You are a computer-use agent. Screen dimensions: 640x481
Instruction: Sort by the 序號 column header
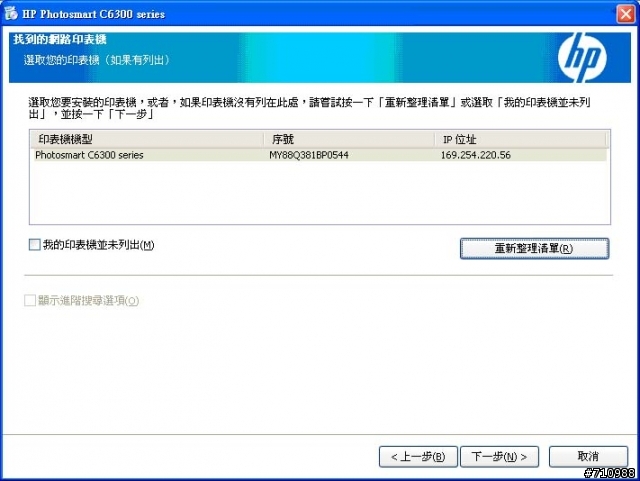pos(349,139)
